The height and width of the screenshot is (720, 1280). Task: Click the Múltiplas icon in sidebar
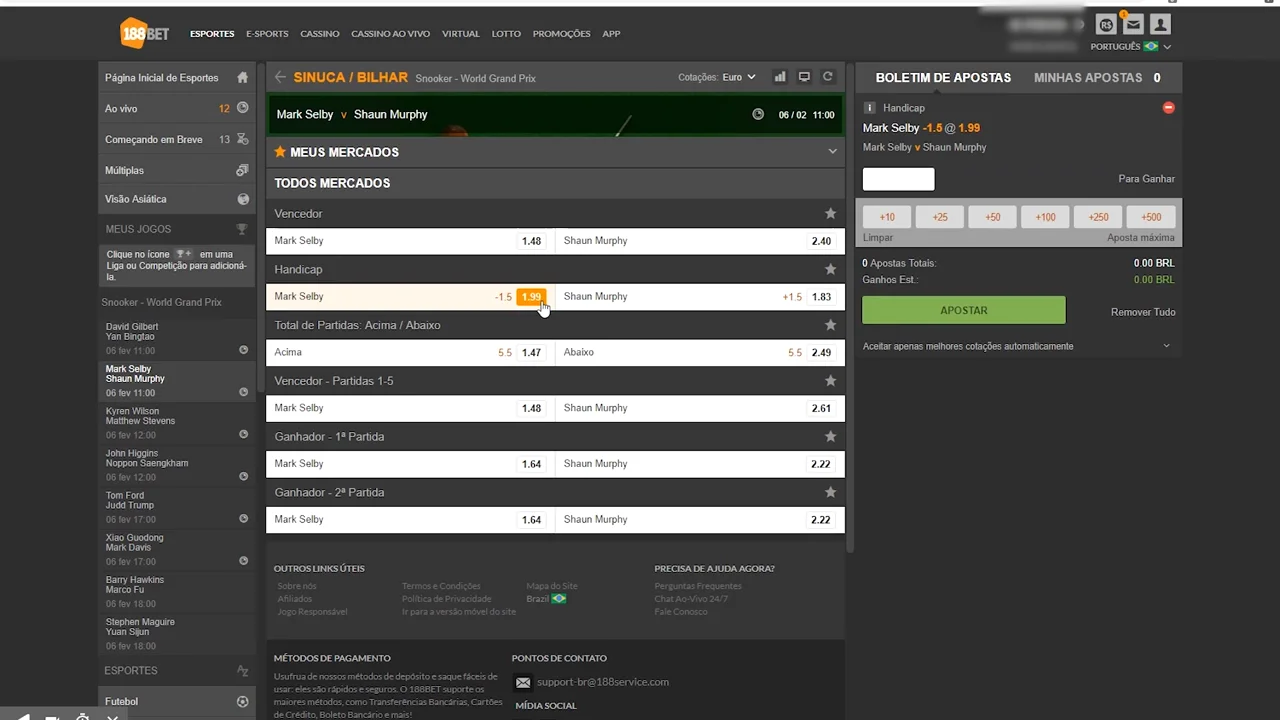pyautogui.click(x=243, y=170)
